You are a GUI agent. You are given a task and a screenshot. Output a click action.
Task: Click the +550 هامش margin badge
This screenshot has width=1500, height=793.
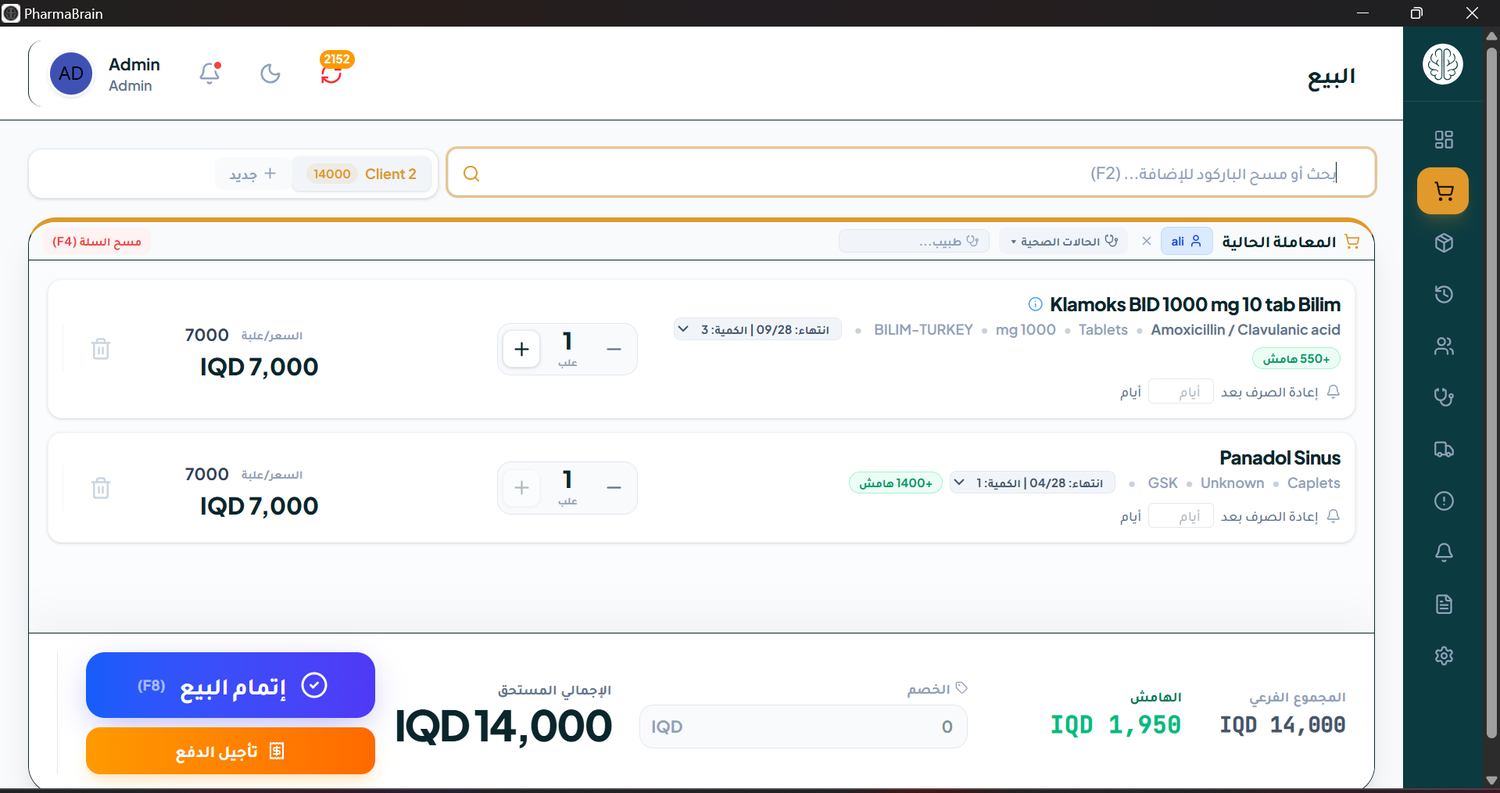coord(1296,358)
